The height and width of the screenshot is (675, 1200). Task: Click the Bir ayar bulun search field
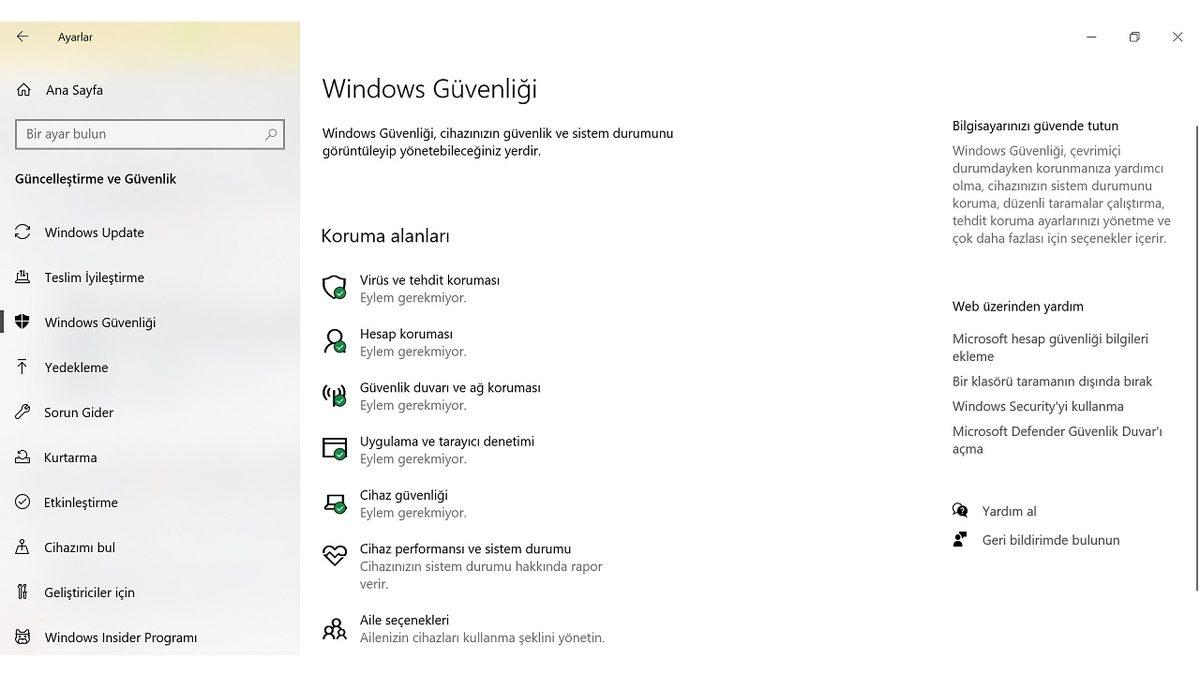[140, 134]
